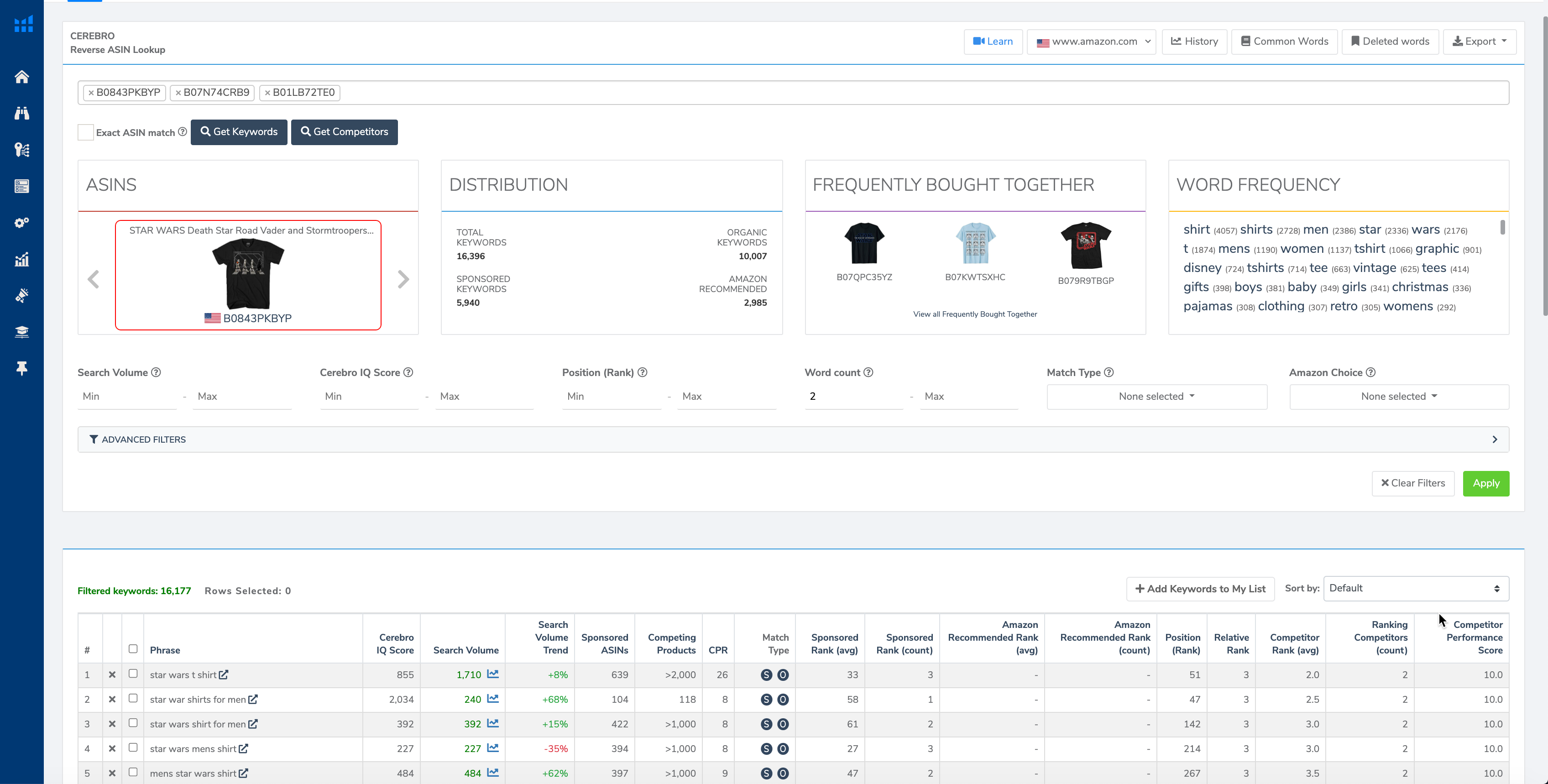Check the select-all box in Phrase header

point(133,649)
